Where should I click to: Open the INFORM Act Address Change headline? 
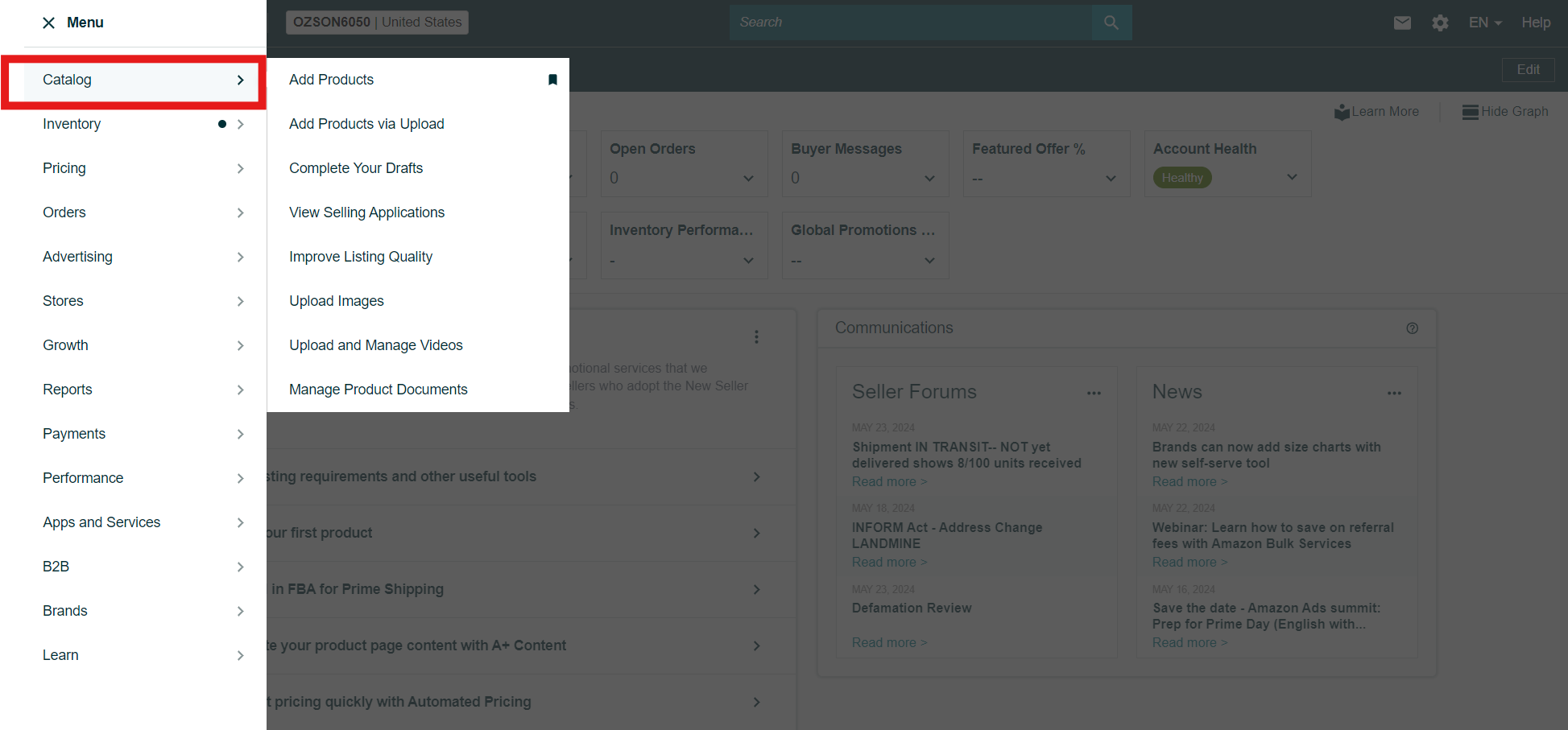point(947,535)
